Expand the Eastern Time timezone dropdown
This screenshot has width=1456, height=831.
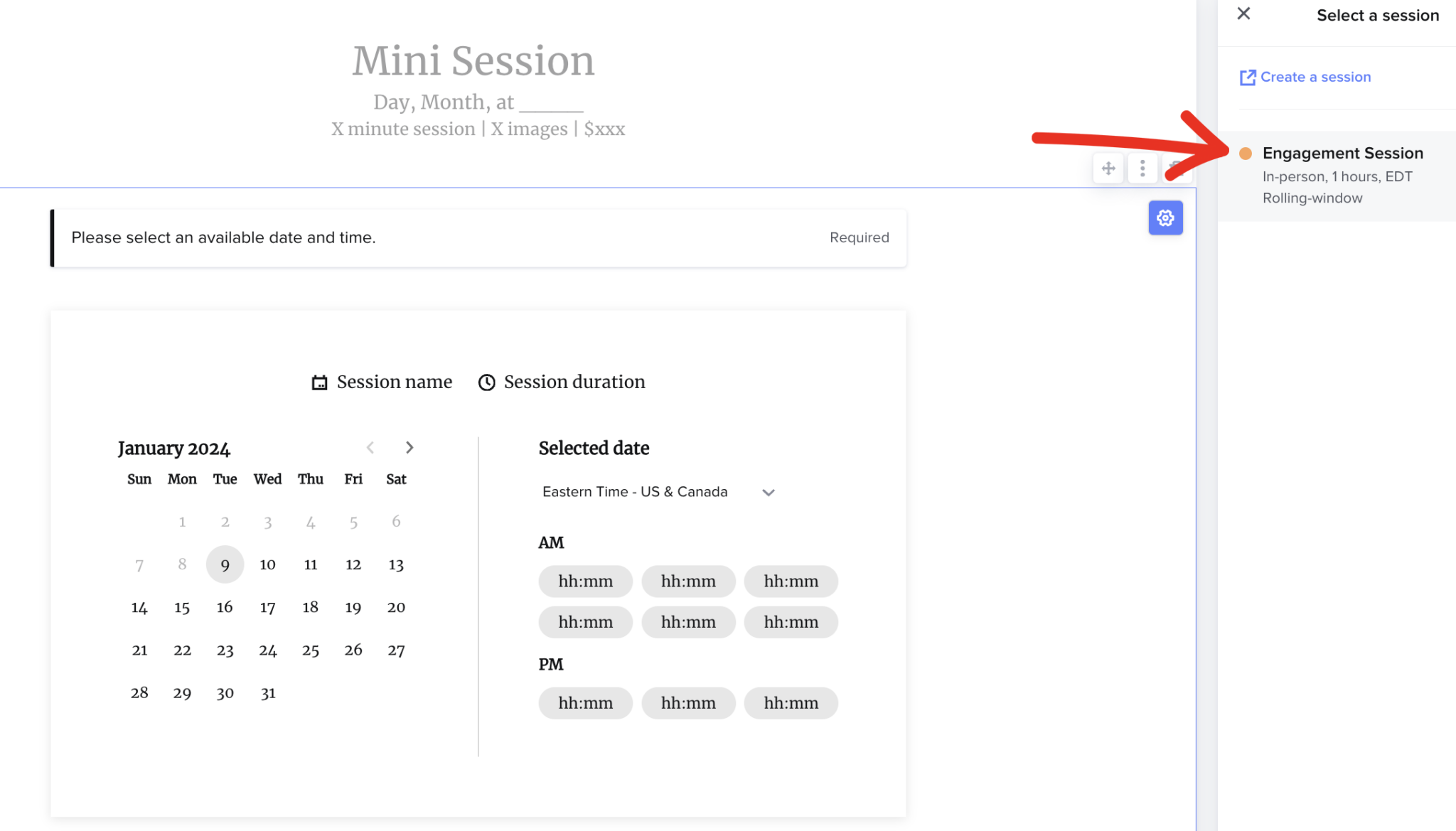point(658,492)
